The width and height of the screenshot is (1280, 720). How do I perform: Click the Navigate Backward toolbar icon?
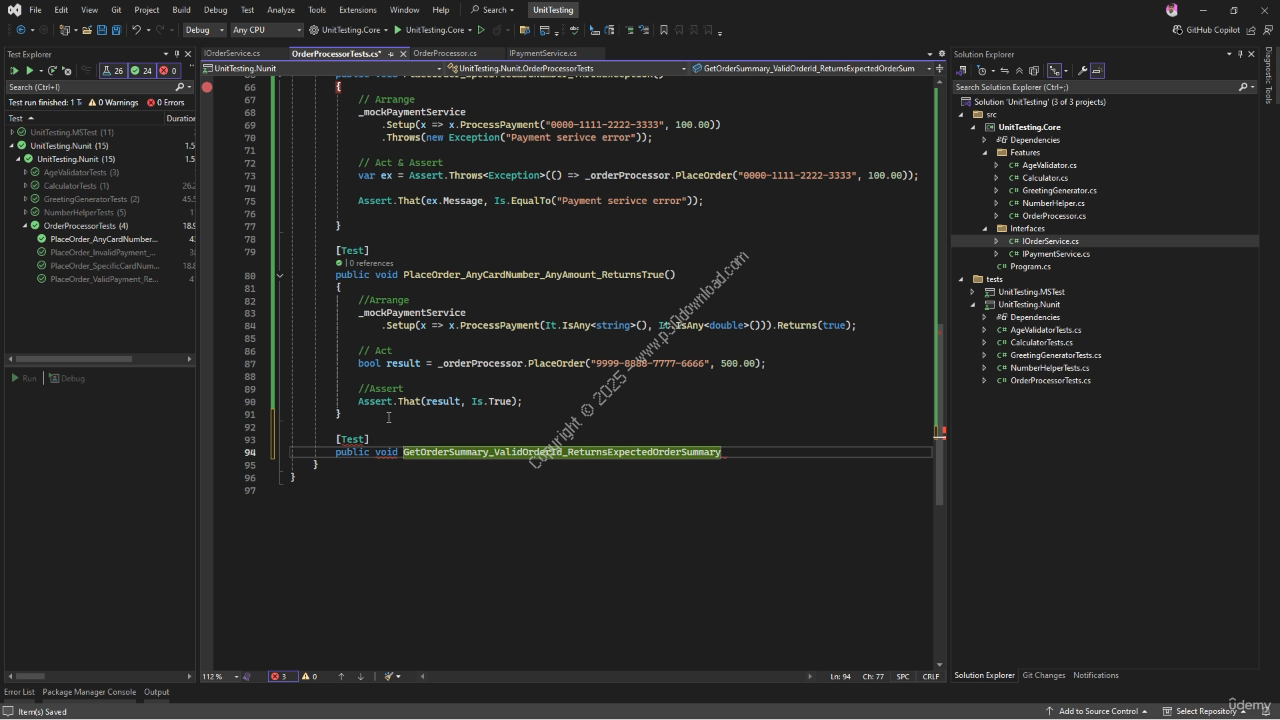[22, 30]
